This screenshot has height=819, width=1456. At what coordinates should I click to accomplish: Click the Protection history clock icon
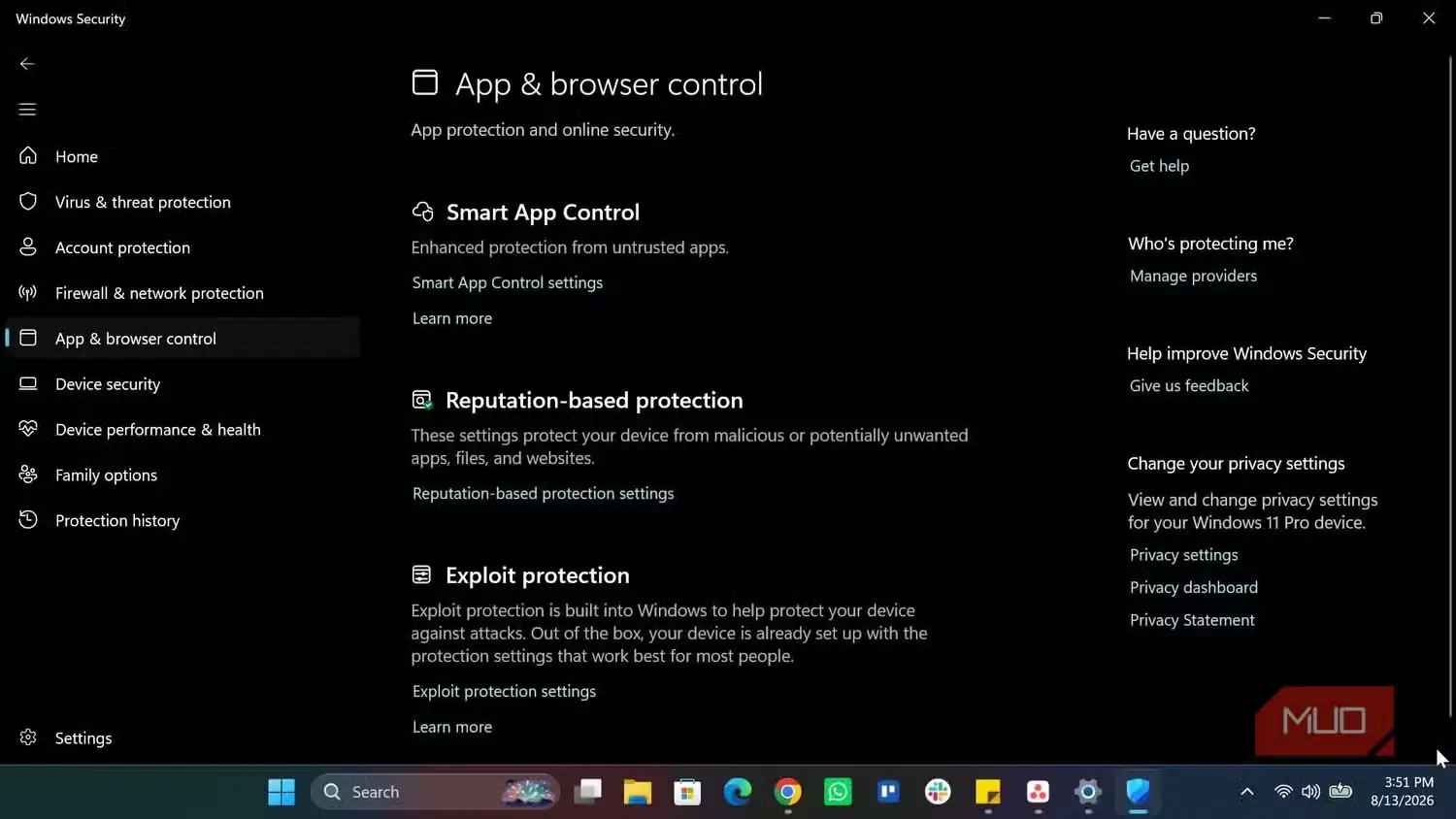coord(28,520)
